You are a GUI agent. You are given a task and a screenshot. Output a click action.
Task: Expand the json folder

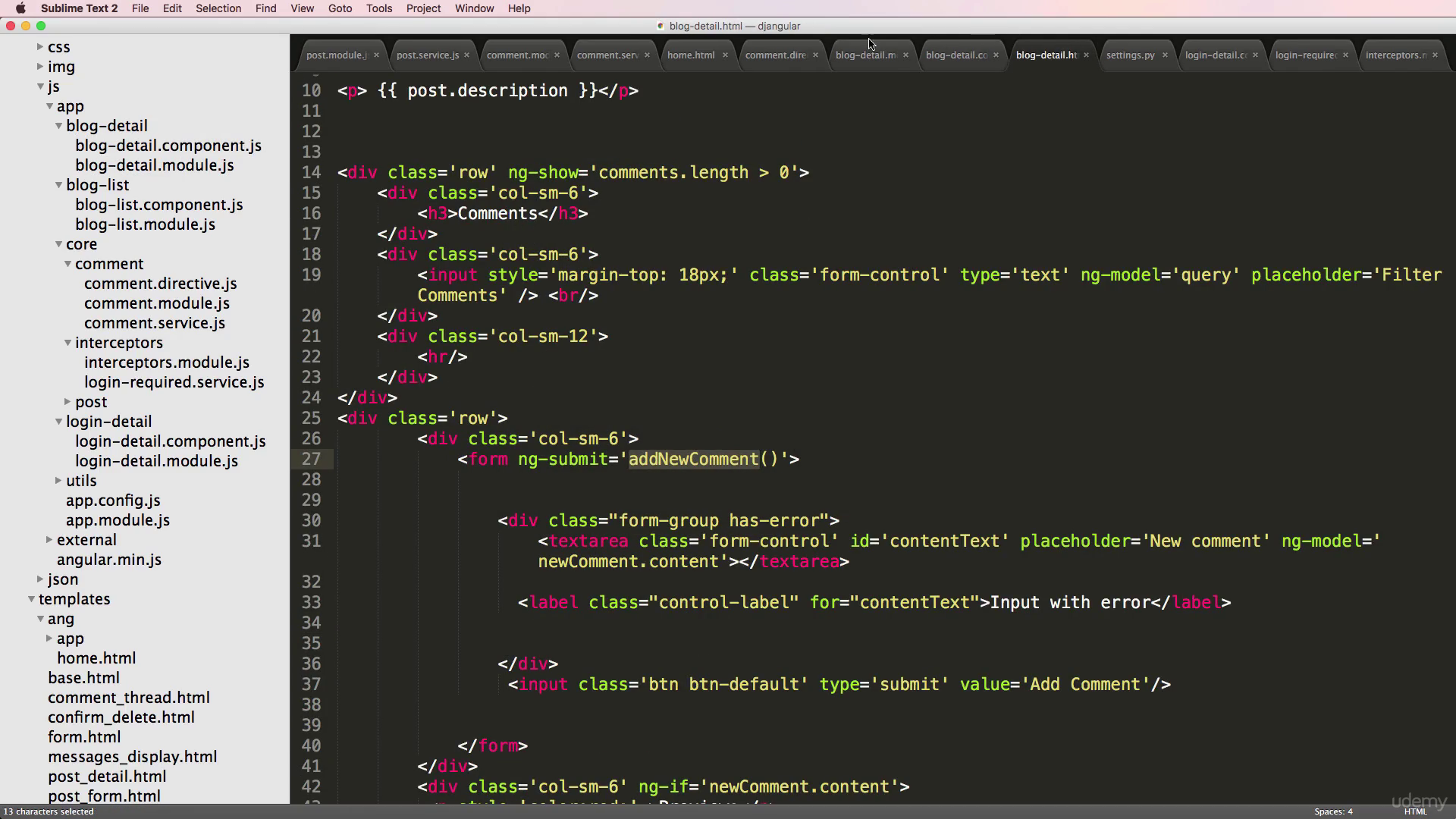pos(40,579)
